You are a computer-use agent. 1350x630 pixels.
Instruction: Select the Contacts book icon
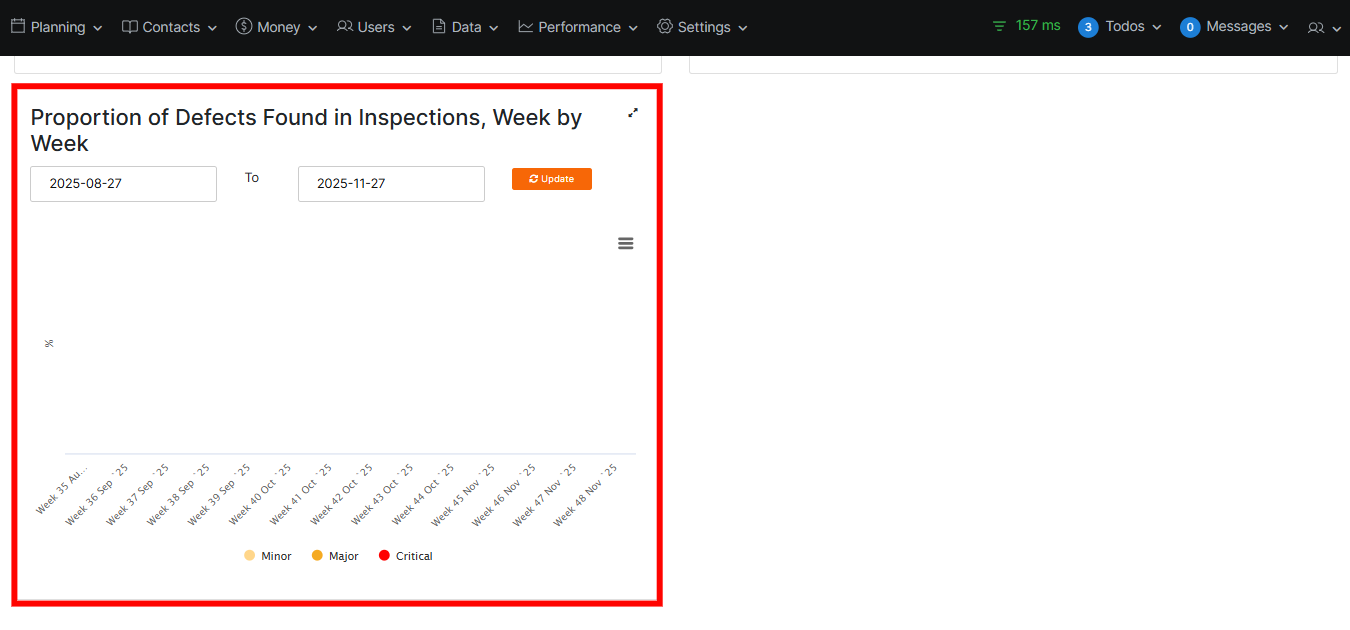129,27
